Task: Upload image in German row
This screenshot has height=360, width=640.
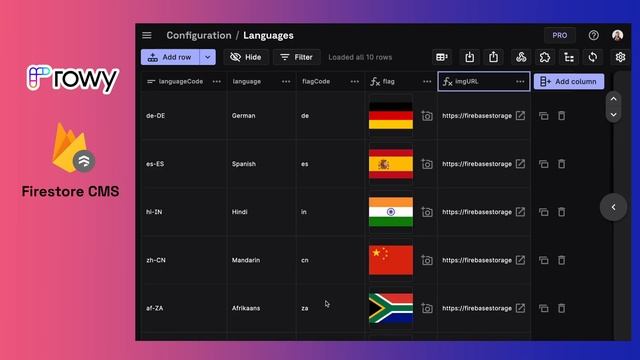Action: 427,116
